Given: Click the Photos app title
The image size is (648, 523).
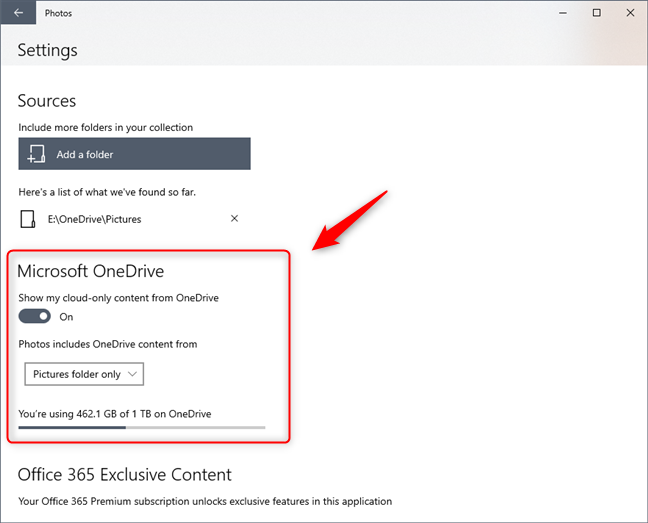Looking at the screenshot, I should (x=58, y=13).
